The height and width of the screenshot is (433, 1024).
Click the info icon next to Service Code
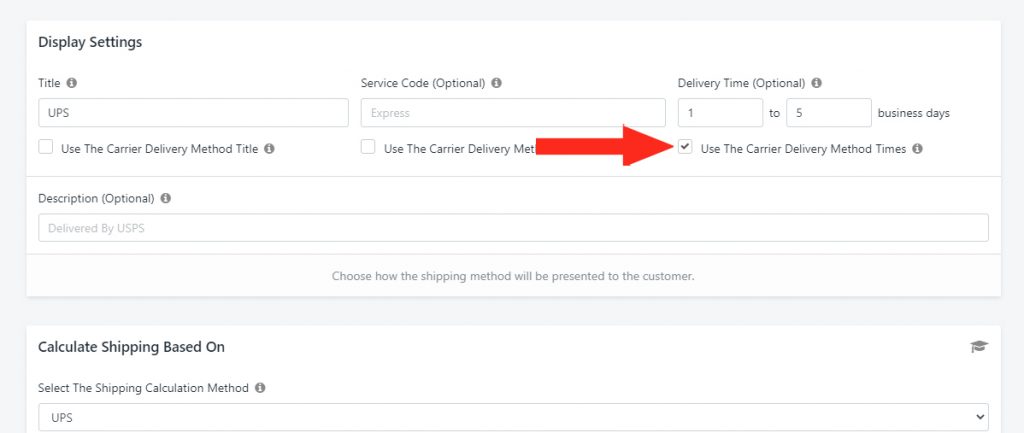point(496,83)
